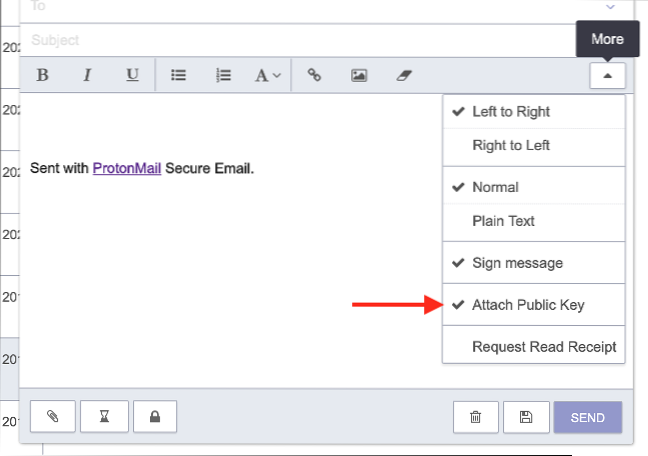Screen dimensions: 648x456
Task: Insert a bulleted list
Action: (179, 75)
